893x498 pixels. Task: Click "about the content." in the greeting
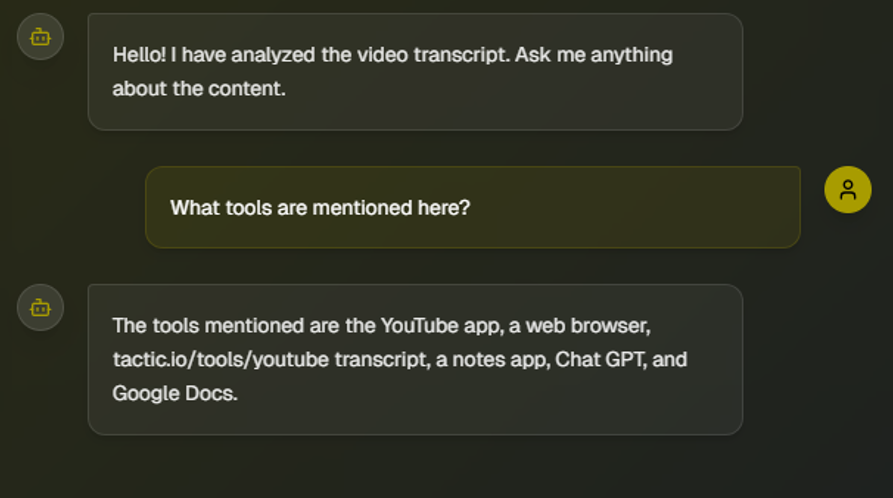pos(199,89)
